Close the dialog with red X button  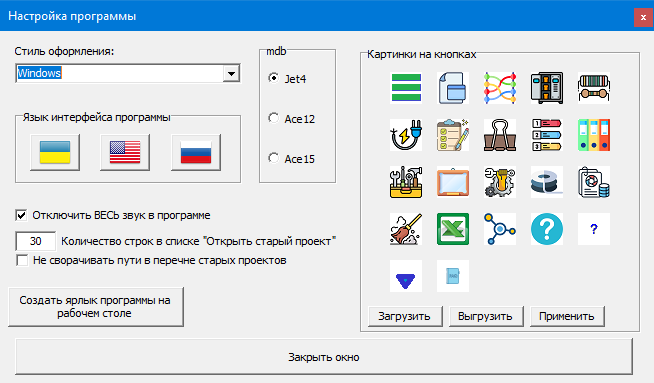point(644,18)
